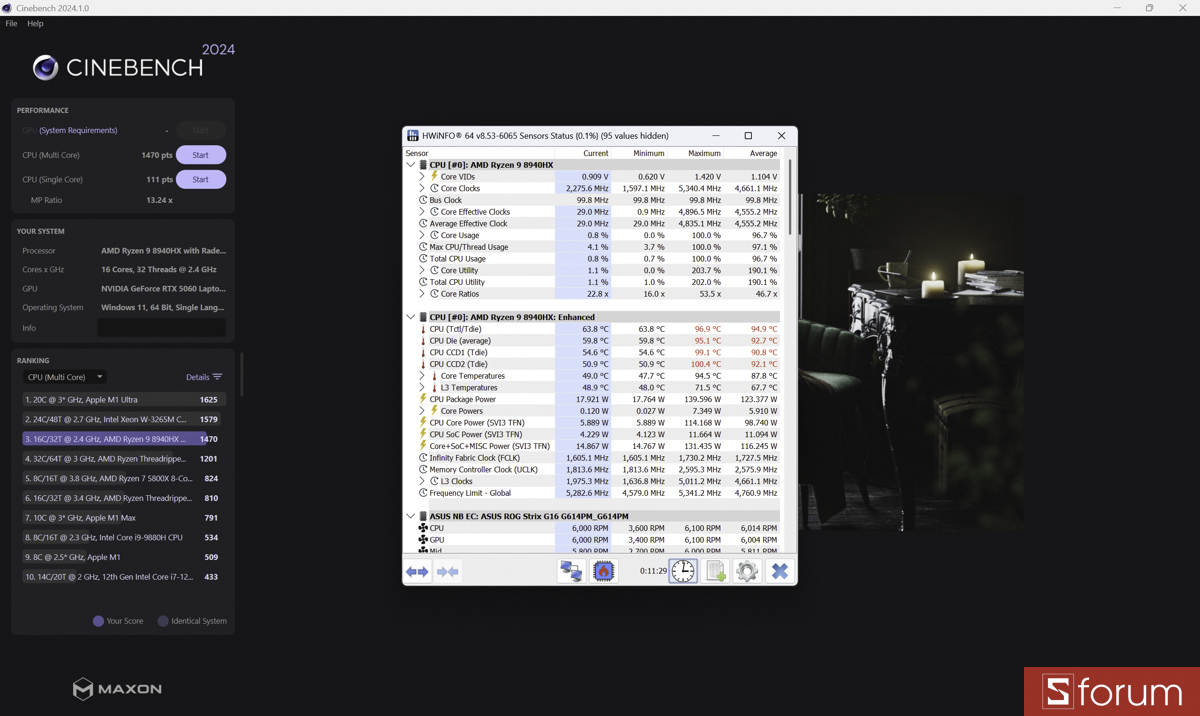Open HWiNFO network remote monitoring icon
The height and width of the screenshot is (716, 1200).
(x=571, y=571)
